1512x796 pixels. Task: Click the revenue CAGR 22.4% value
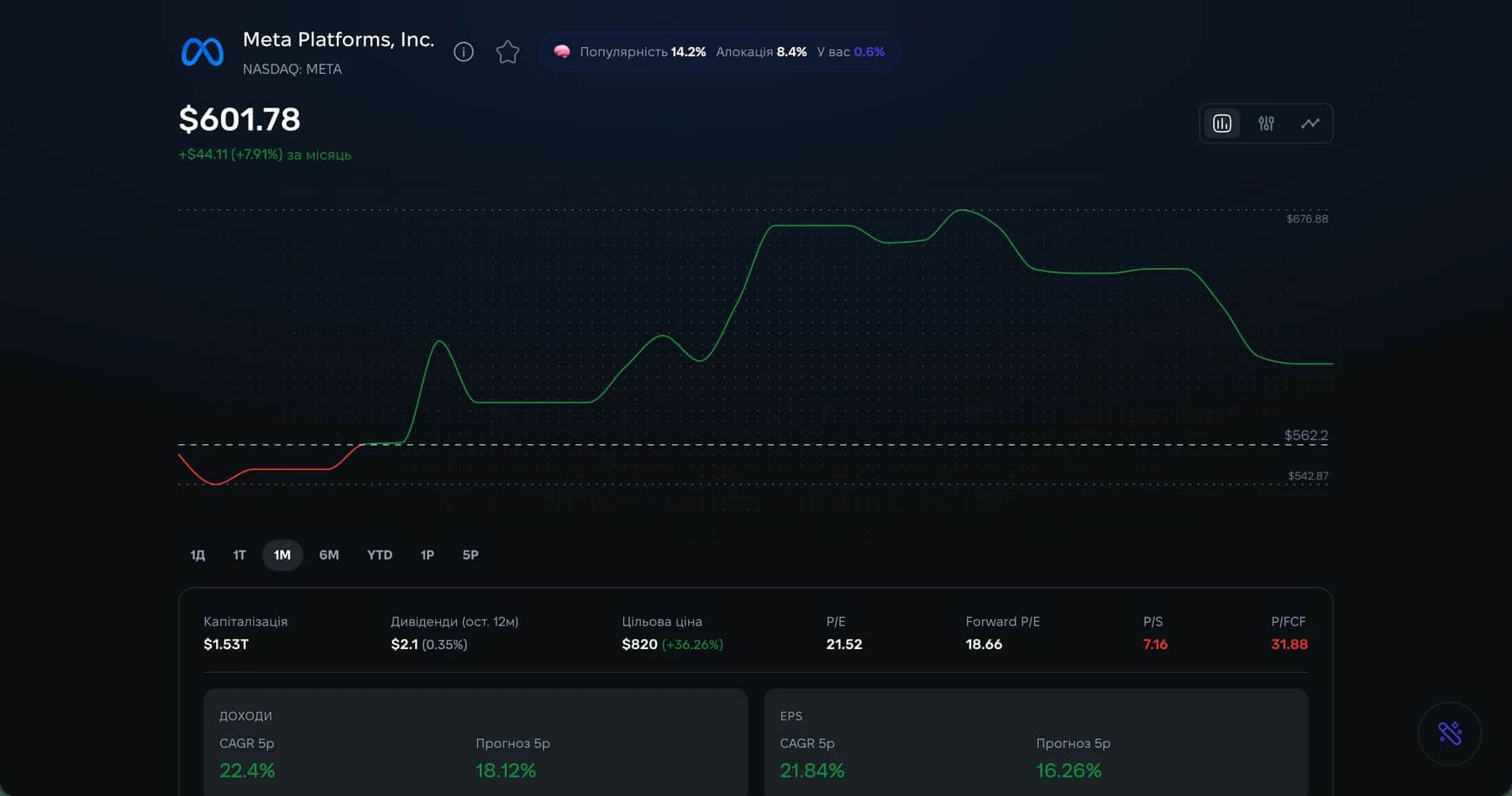[247, 770]
